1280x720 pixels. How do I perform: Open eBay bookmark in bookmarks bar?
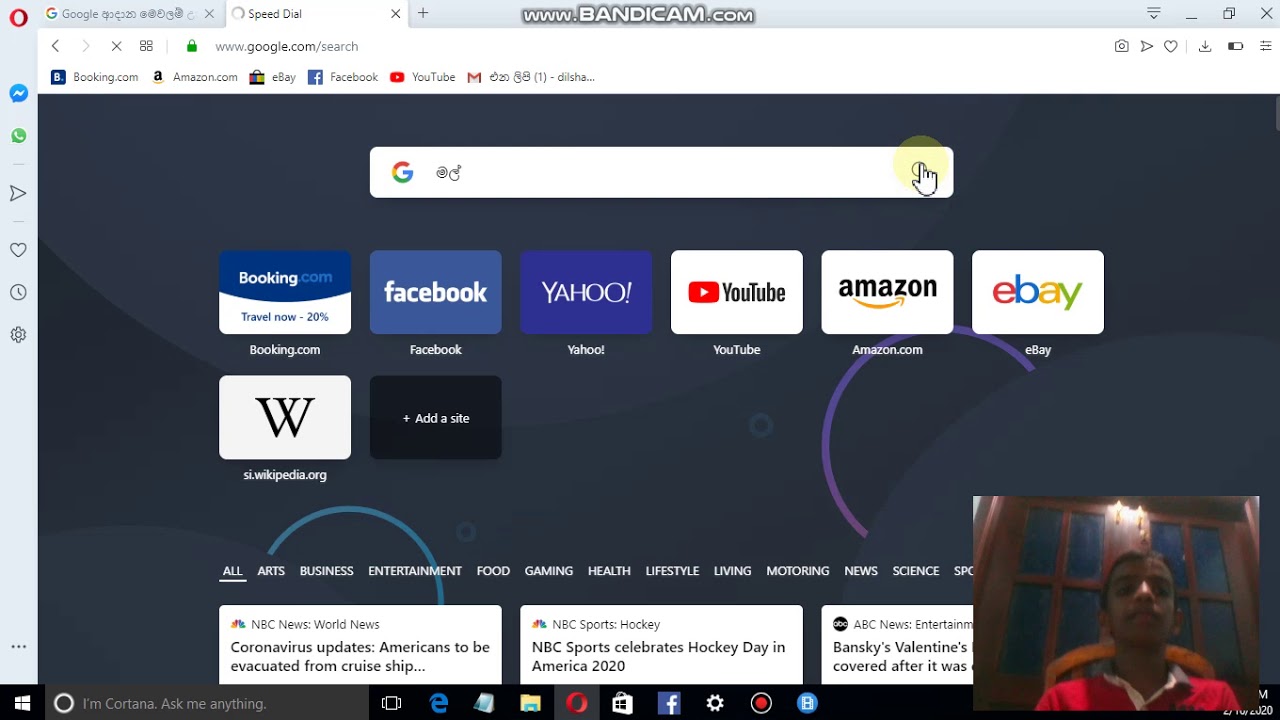click(x=273, y=77)
